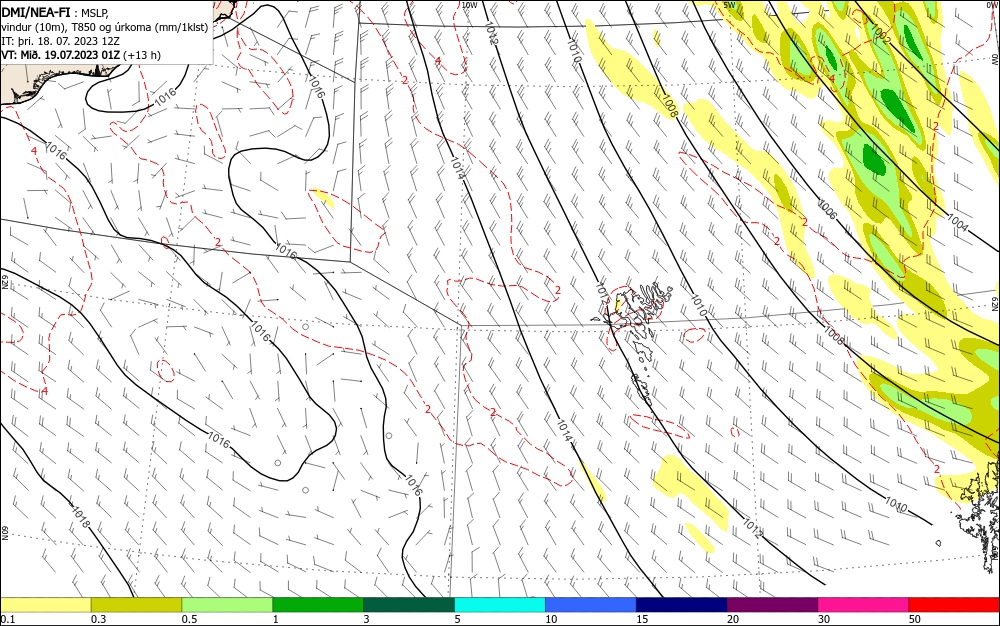Click the light green 0.5 legend block
Image resolution: width=1000 pixels, height=626 pixels.
(x=227, y=605)
